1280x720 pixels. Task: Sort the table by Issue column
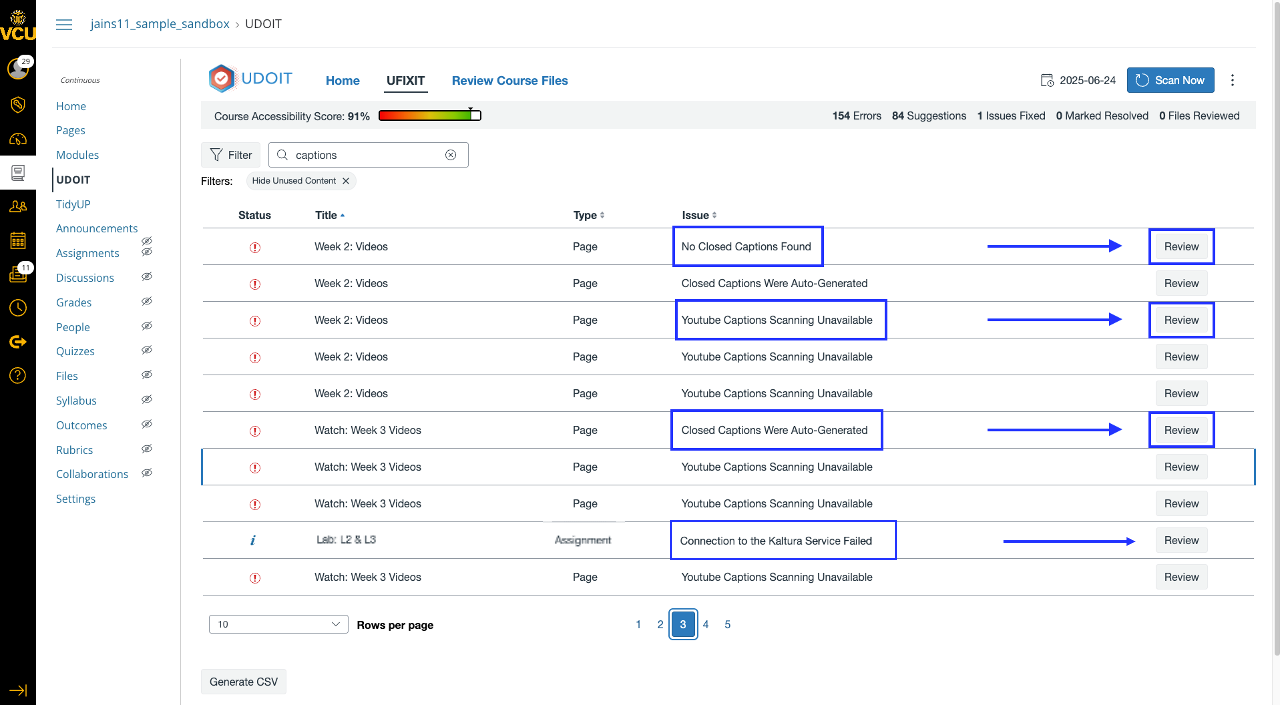(699, 215)
